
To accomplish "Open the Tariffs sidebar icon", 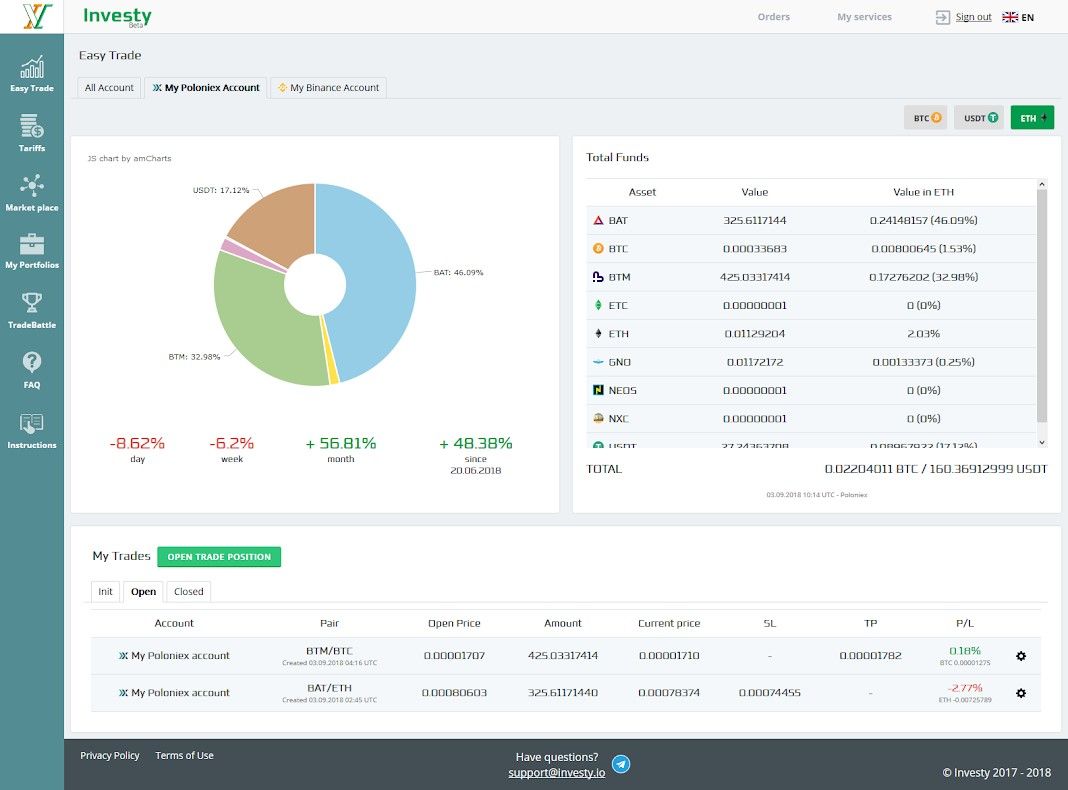I will 32,126.
